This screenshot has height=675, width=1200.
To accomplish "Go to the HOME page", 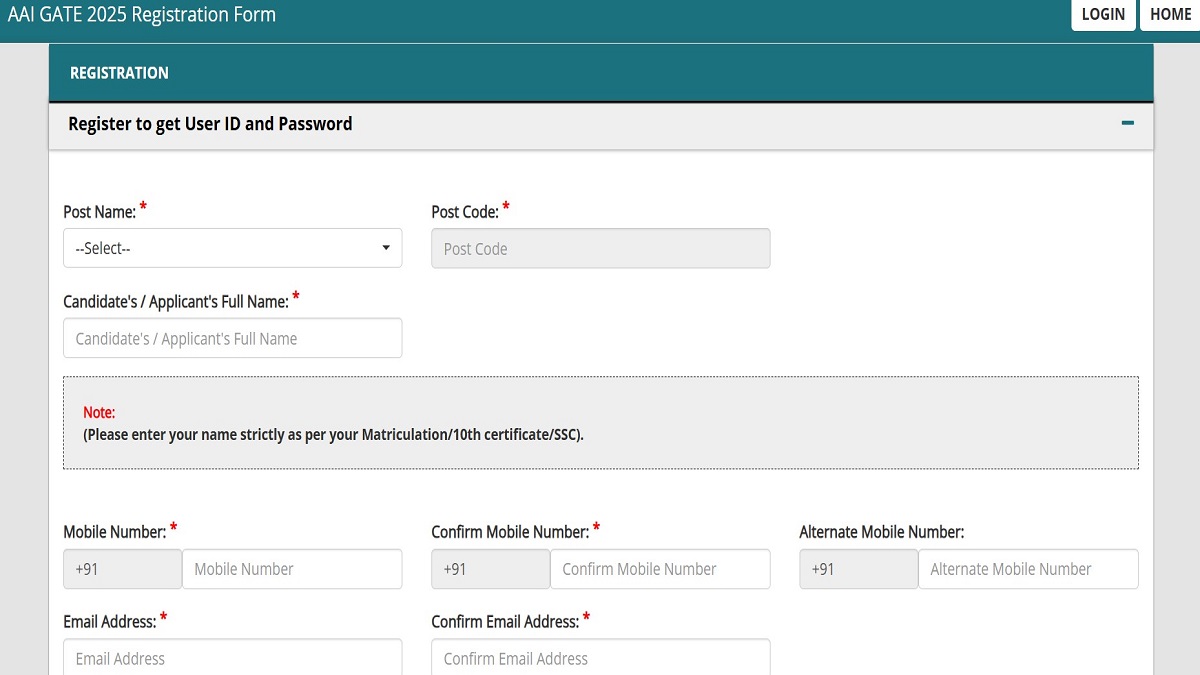I will [1170, 15].
